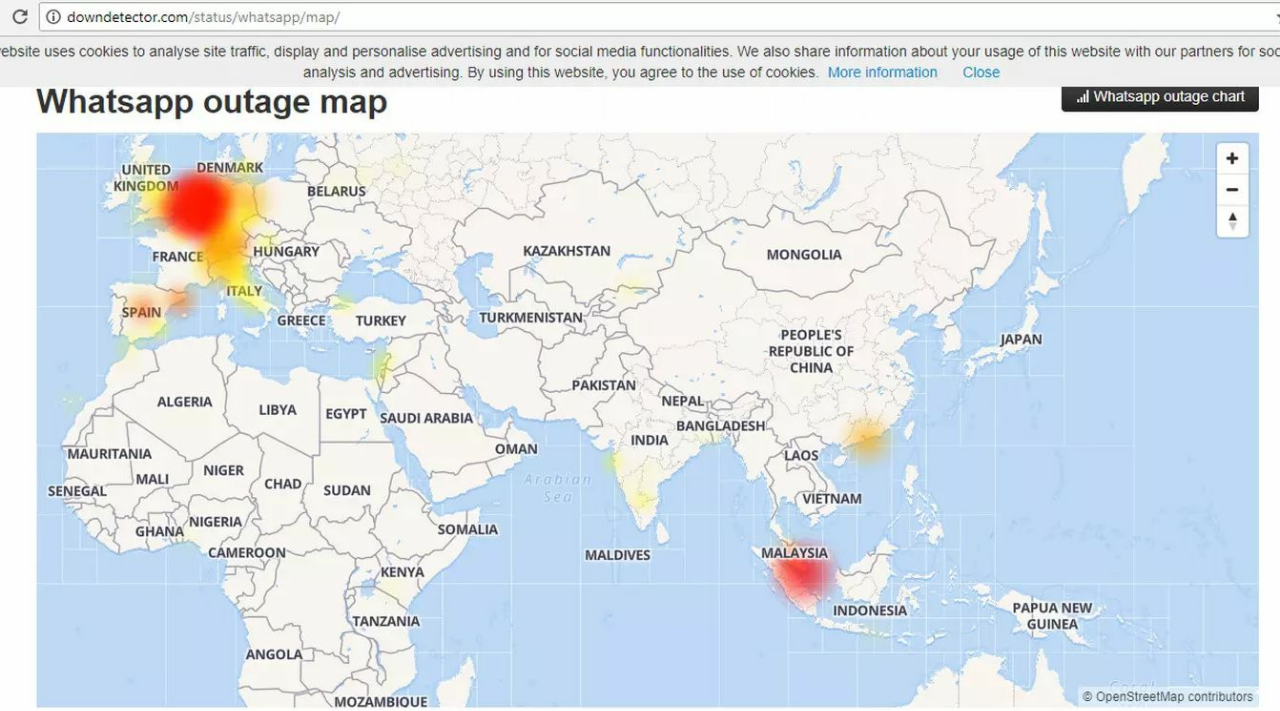The image size is (1280, 711).
Task: Click the INDIA label on the map
Action: (649, 440)
